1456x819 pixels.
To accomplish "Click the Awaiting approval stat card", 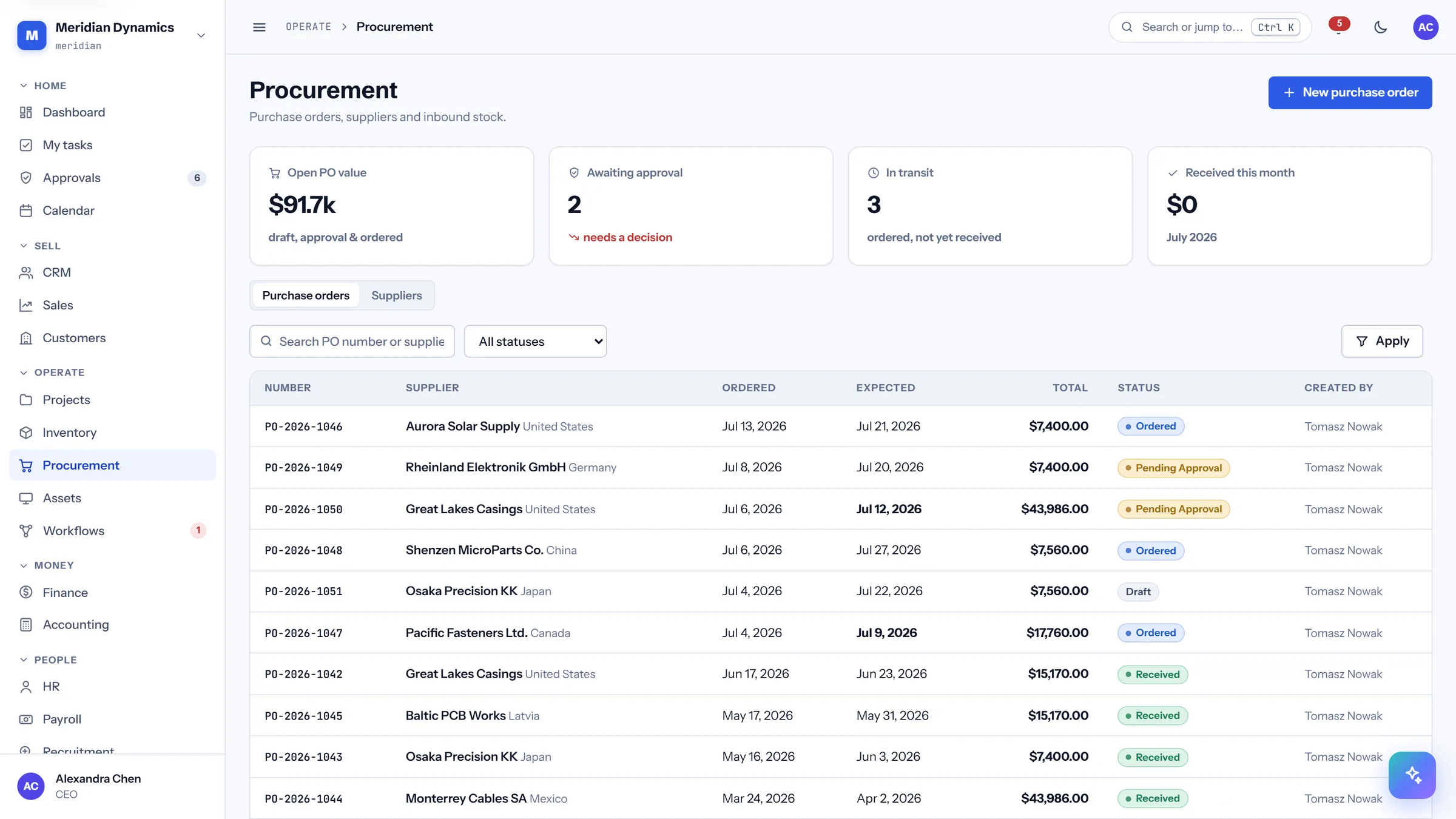I will pyautogui.click(x=690, y=206).
